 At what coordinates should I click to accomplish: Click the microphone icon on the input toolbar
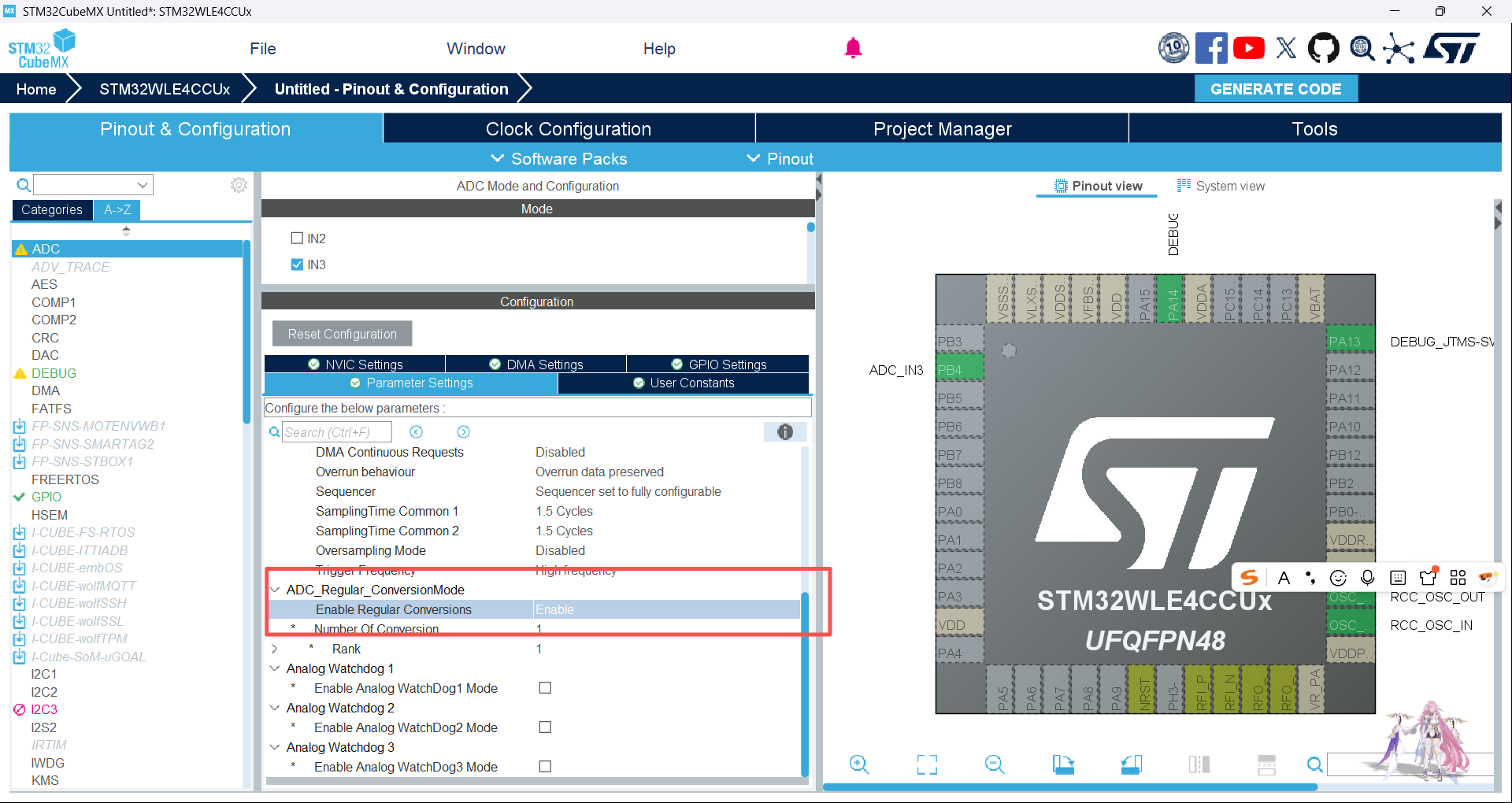[x=1368, y=577]
